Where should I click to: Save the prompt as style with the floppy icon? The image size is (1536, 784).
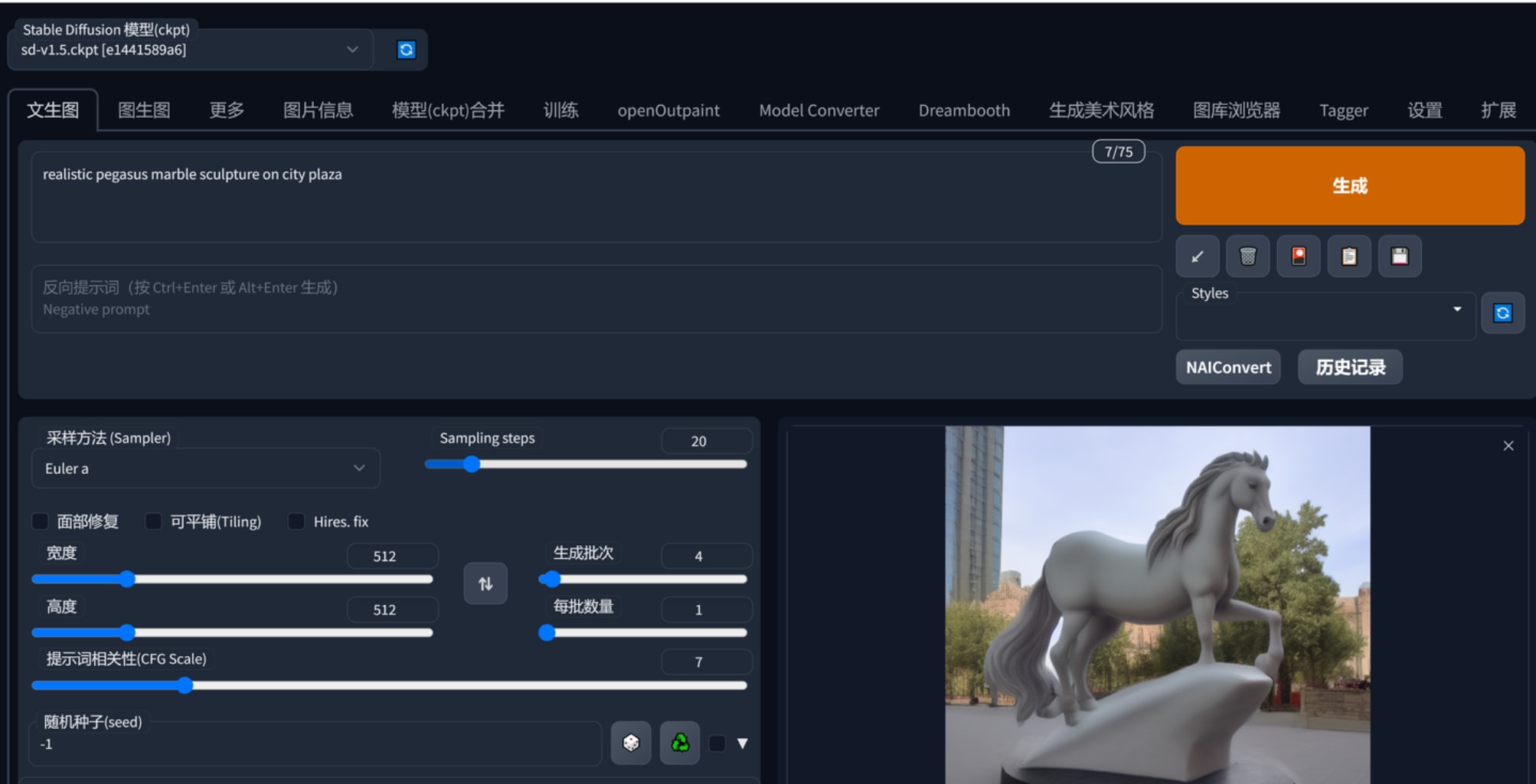pyautogui.click(x=1399, y=256)
